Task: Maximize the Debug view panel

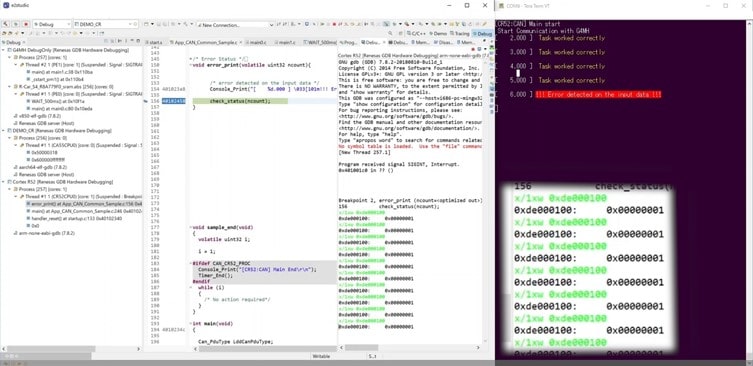Action: [x=138, y=42]
